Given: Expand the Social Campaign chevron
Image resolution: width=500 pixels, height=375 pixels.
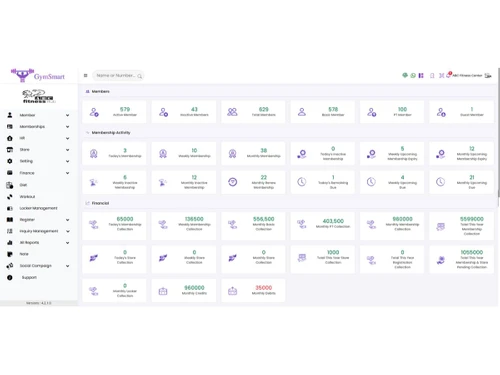Looking at the screenshot, I should click(x=67, y=266).
